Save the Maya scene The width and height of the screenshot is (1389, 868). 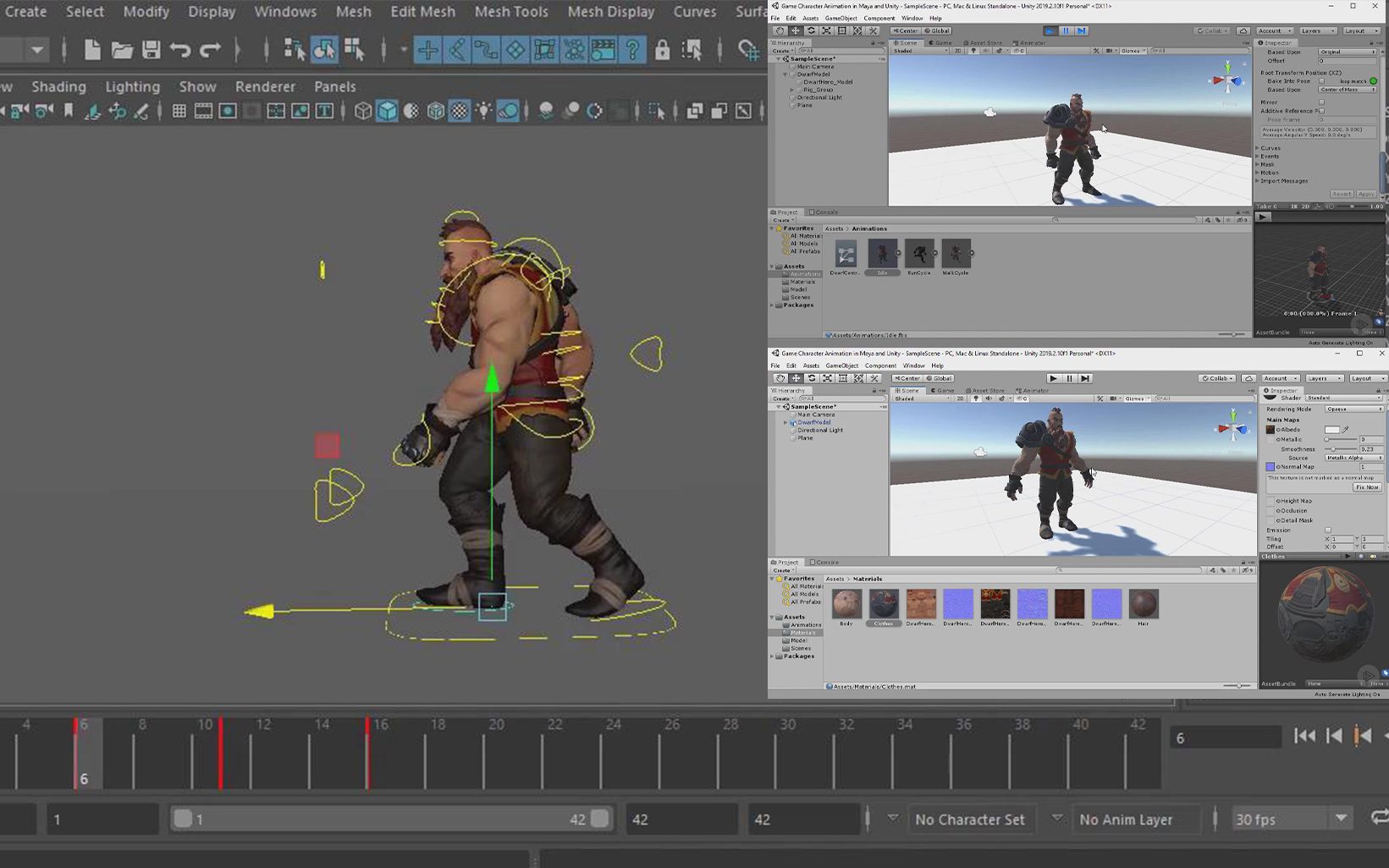151,49
